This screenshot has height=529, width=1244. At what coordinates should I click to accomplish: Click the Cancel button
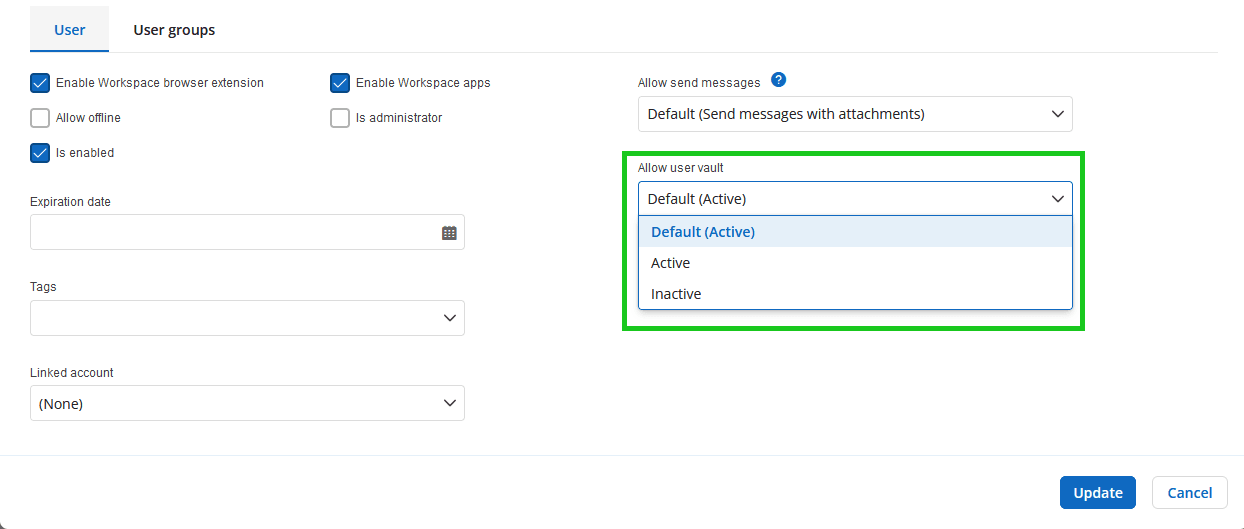click(x=1189, y=492)
